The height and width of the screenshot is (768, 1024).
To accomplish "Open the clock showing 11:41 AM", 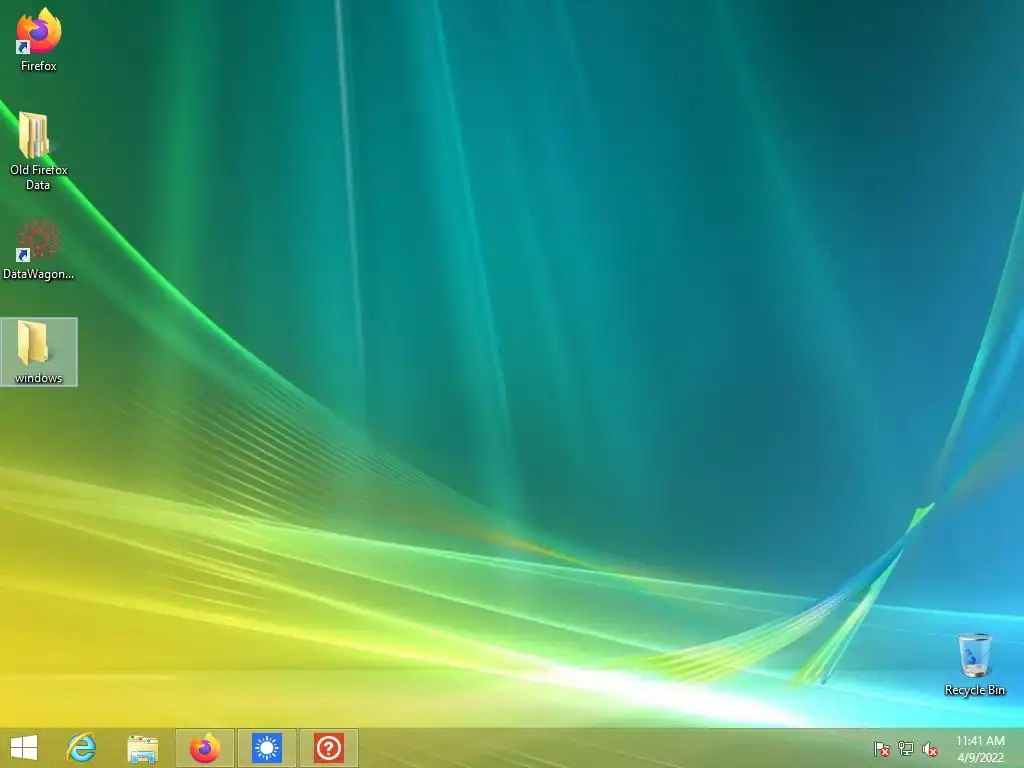I will [x=980, y=741].
